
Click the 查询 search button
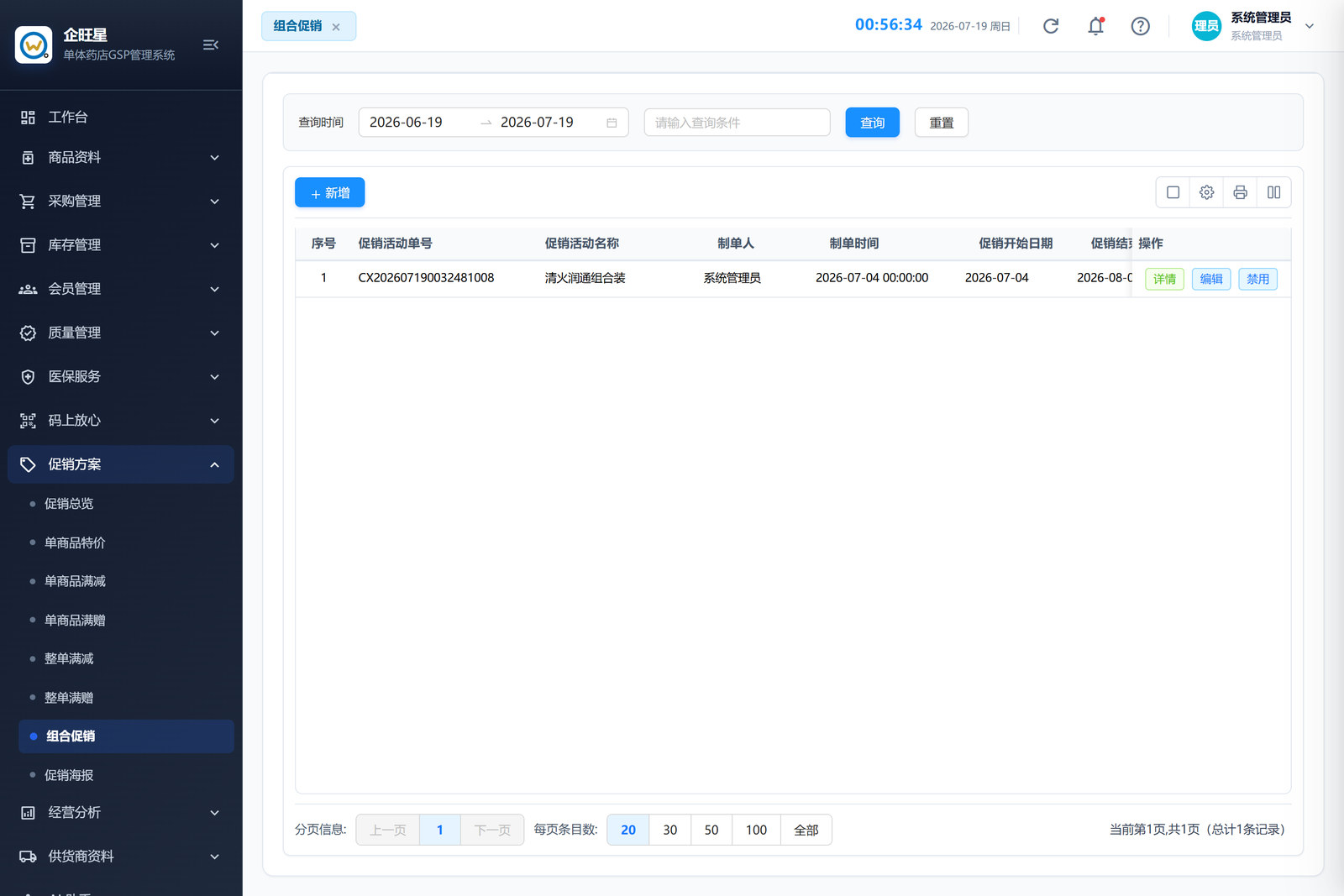[872, 123]
